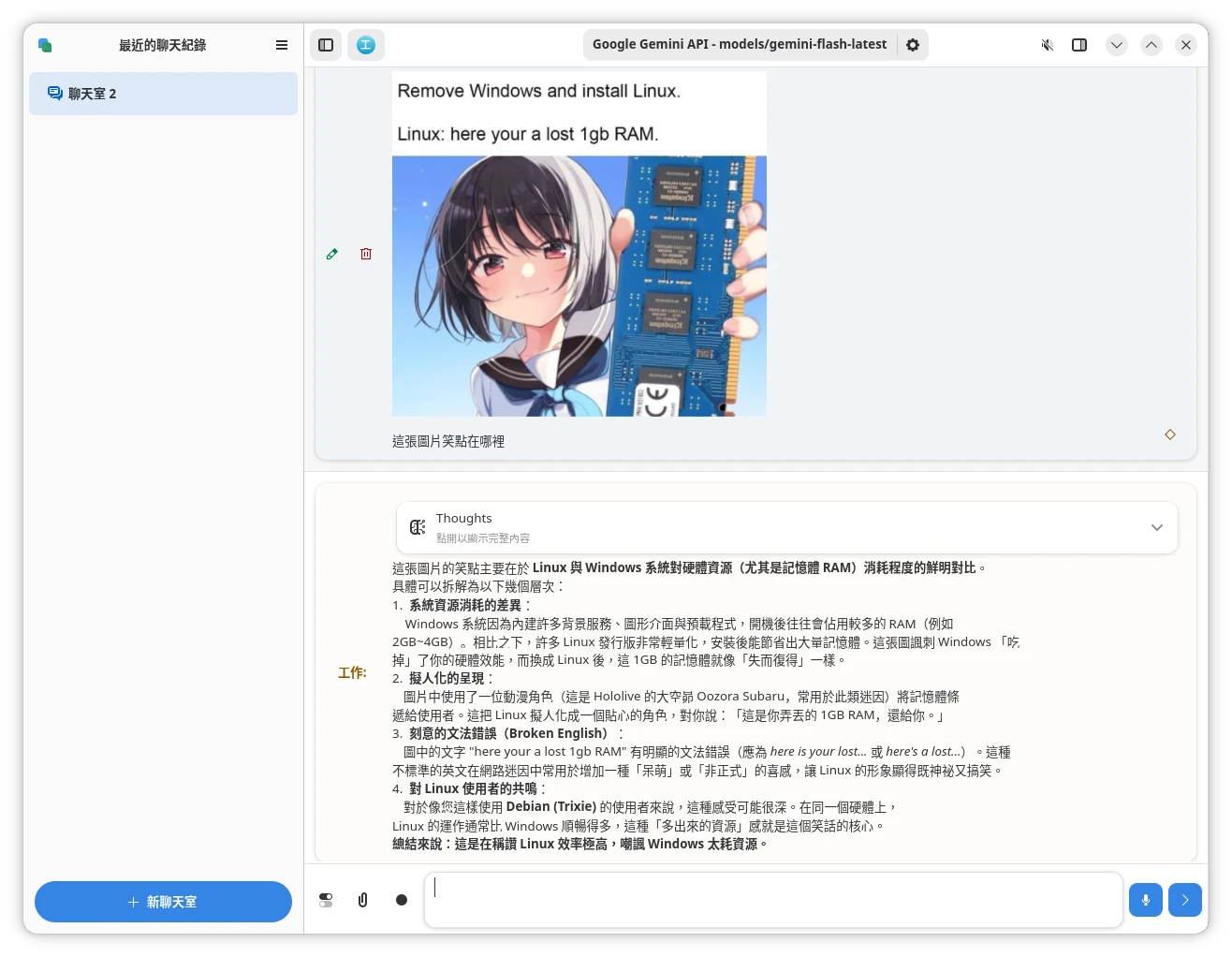Open the anime RAM meme image
This screenshot has width=1232, height=957.
579,244
